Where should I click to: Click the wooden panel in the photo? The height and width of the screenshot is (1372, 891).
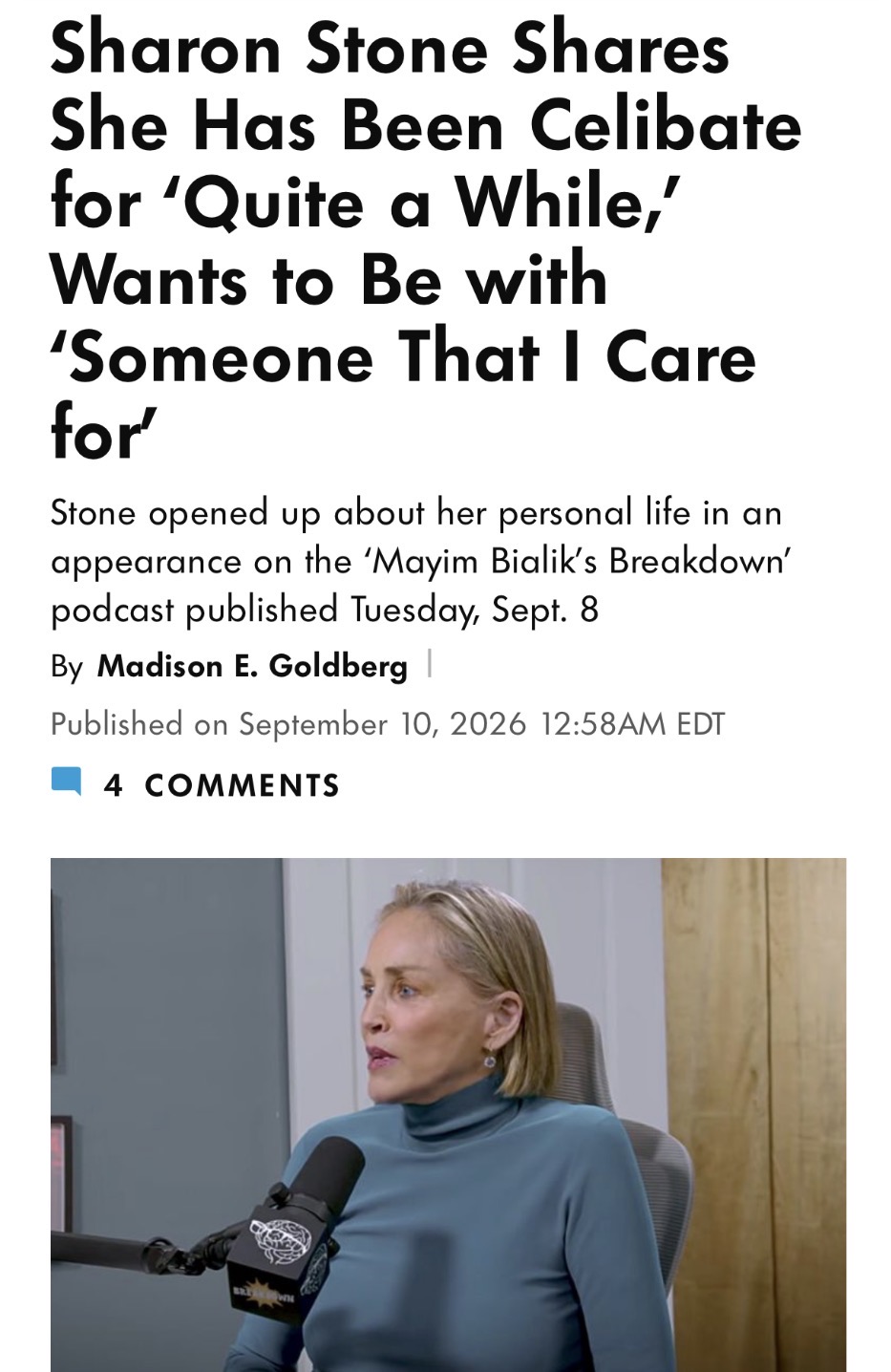[x=754, y=1114]
